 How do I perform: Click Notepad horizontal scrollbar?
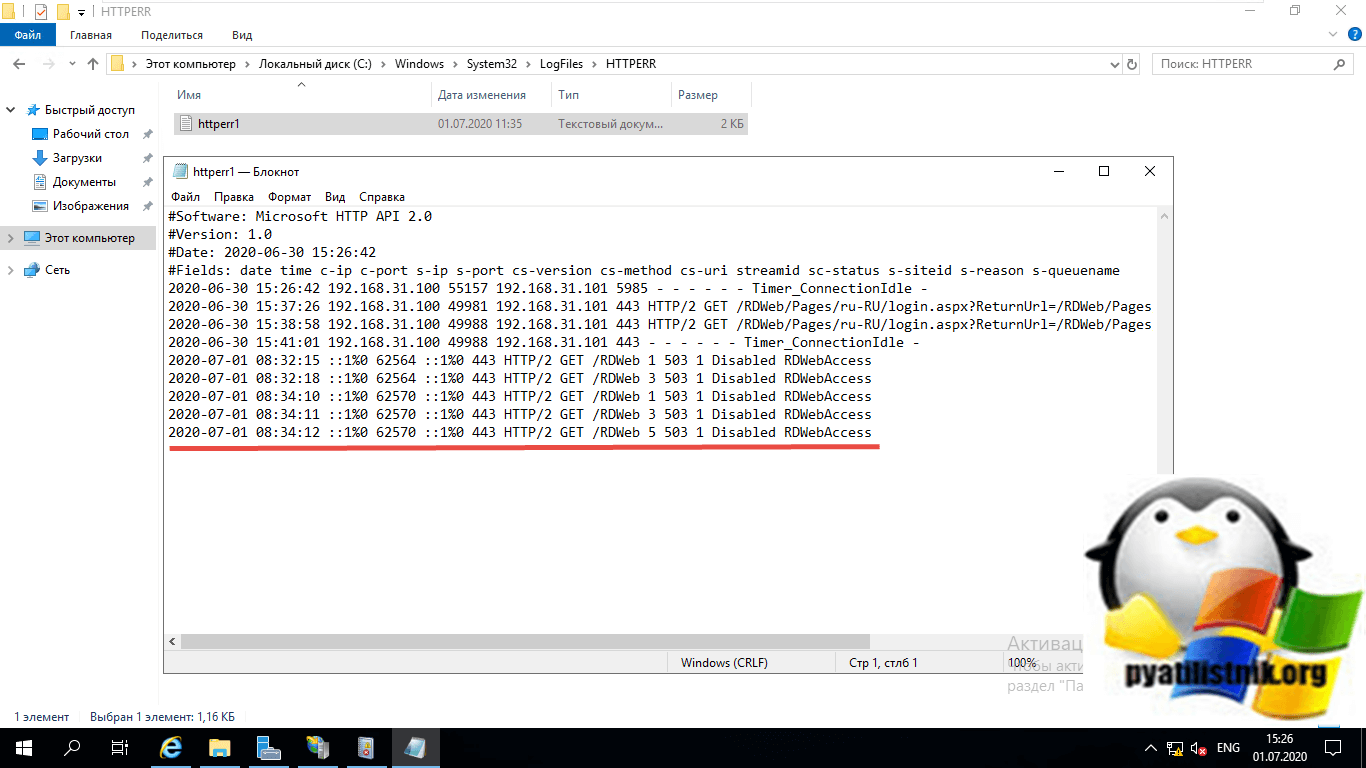click(x=524, y=641)
